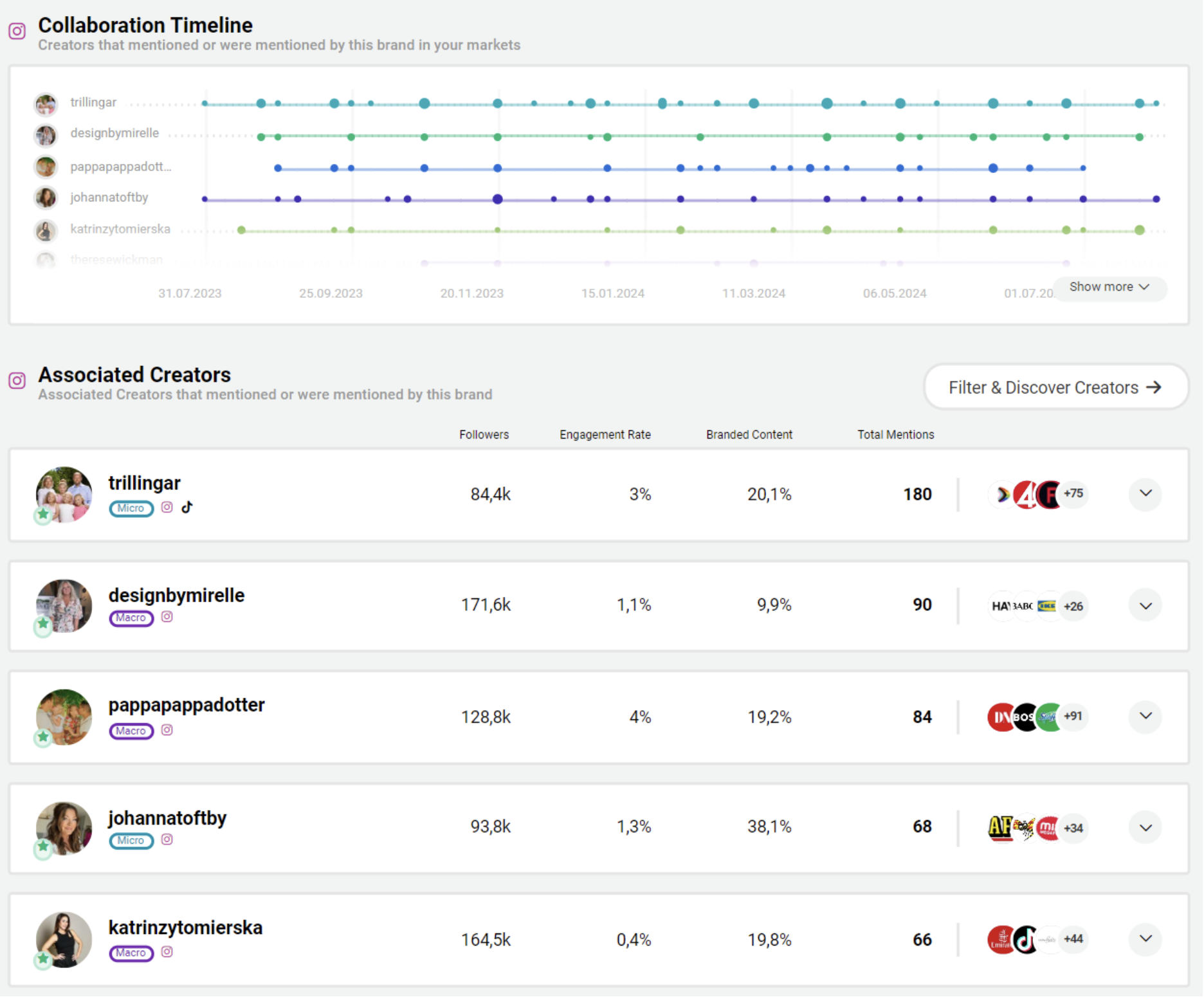Click Filter & Discover Creators button
Viewport: 1204px width, 997px height.
tap(1055, 387)
